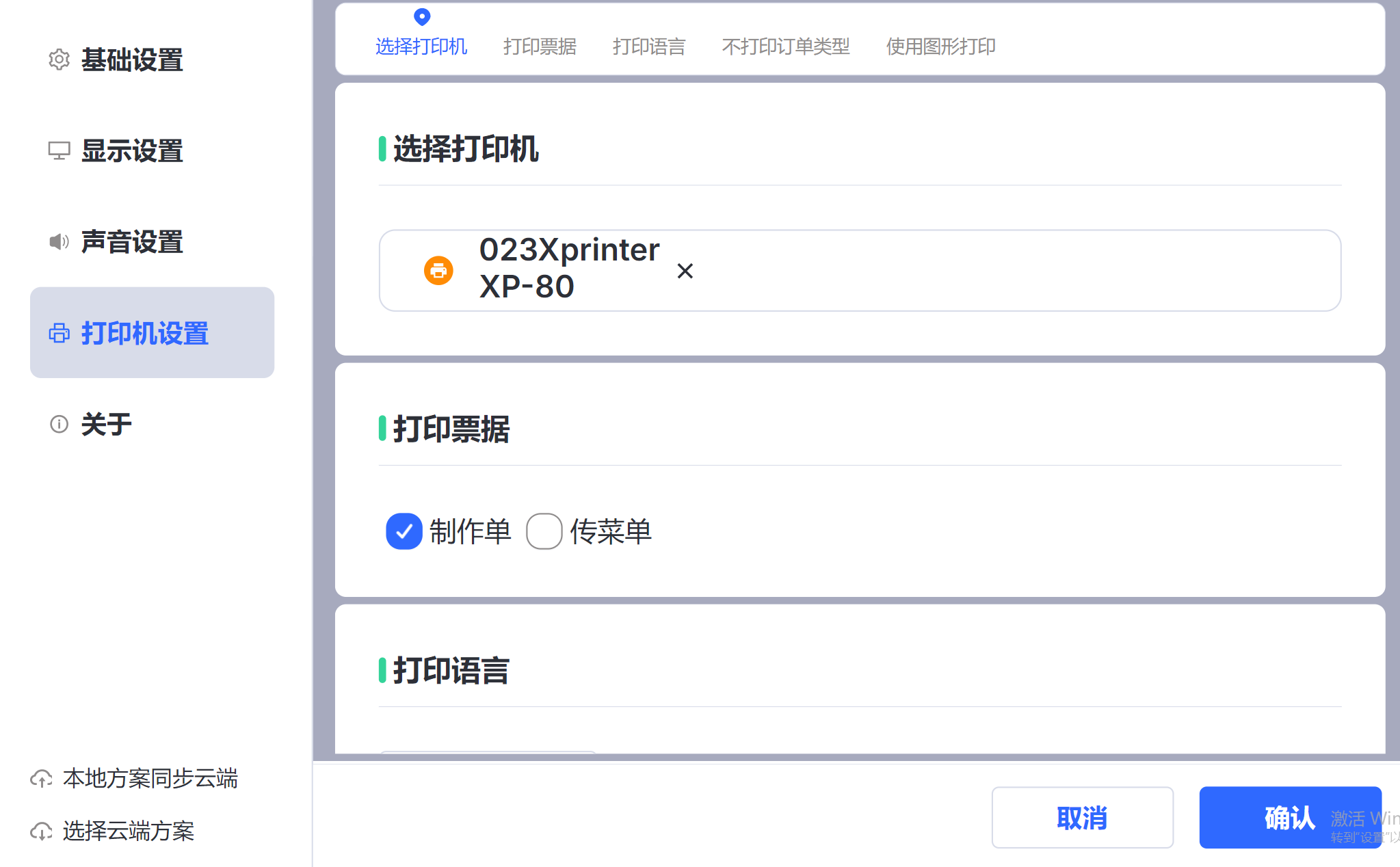Click the monitor icon beside 显示设置

(x=59, y=150)
